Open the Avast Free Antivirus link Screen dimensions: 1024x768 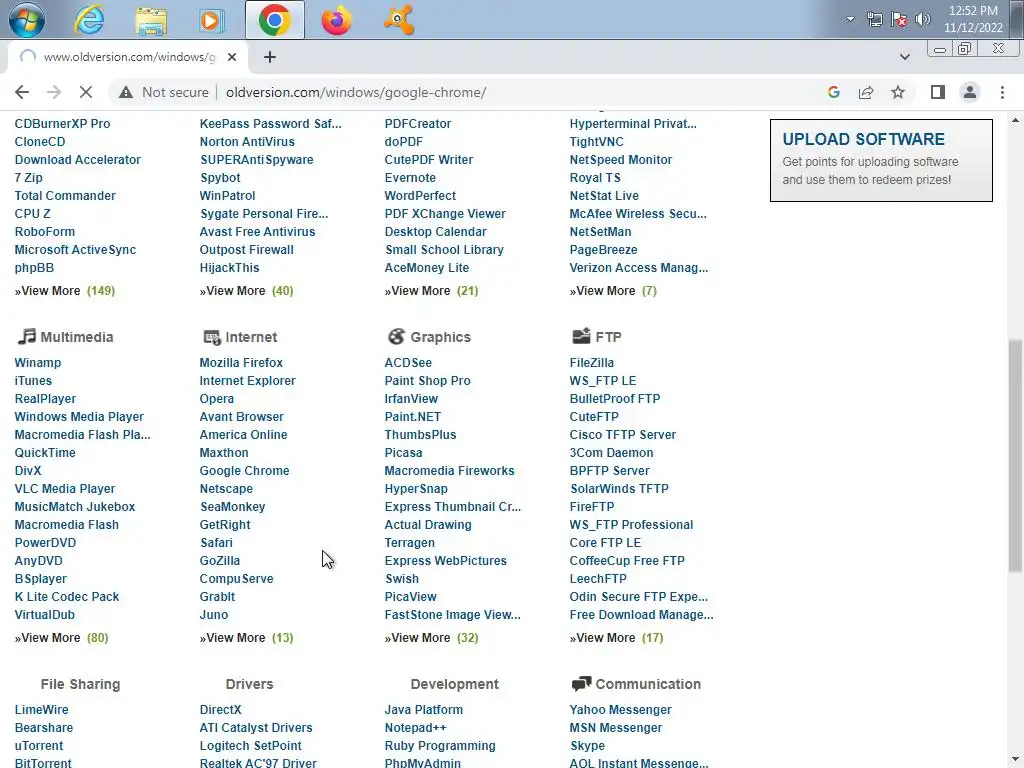[x=257, y=232]
